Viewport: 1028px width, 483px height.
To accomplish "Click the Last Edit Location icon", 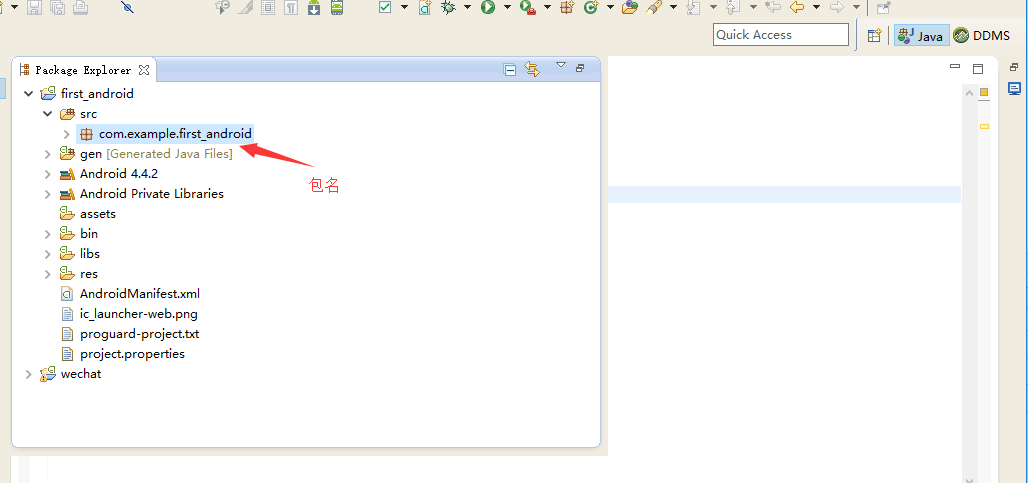I will pos(773,8).
